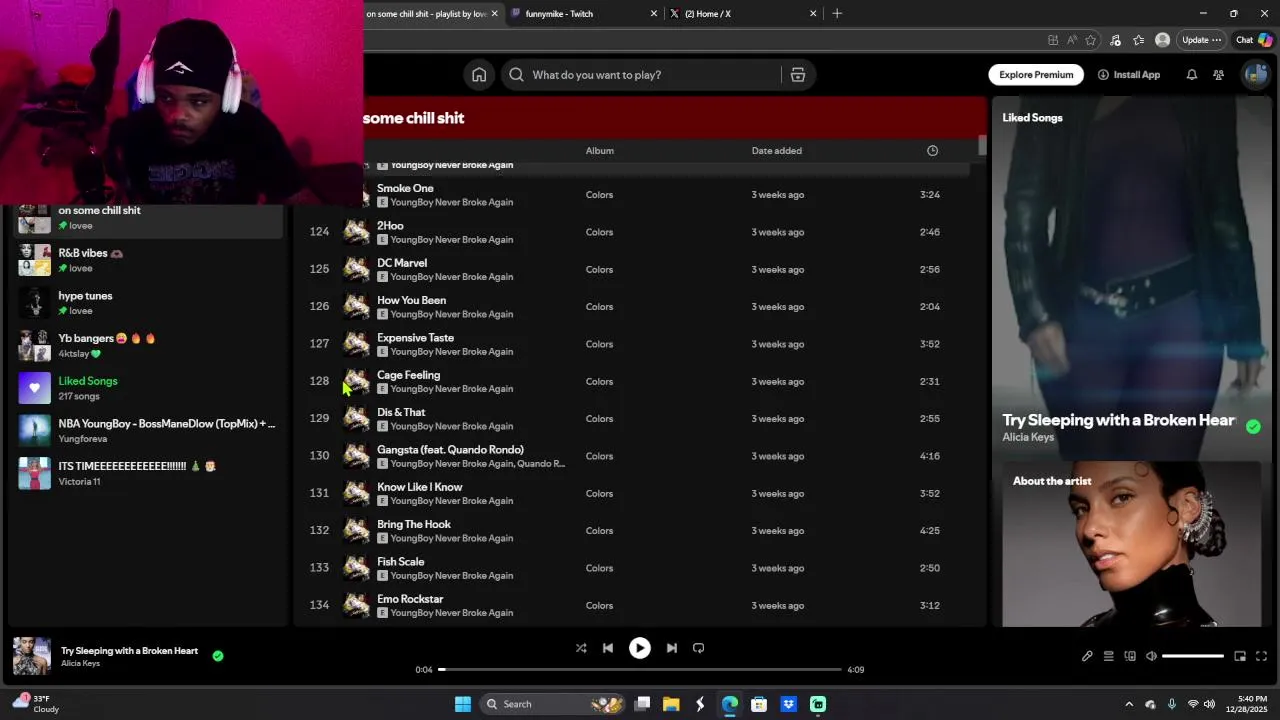Viewport: 1280px width, 720px height.
Task: Go to Spotify Home via house icon
Action: [x=479, y=75]
